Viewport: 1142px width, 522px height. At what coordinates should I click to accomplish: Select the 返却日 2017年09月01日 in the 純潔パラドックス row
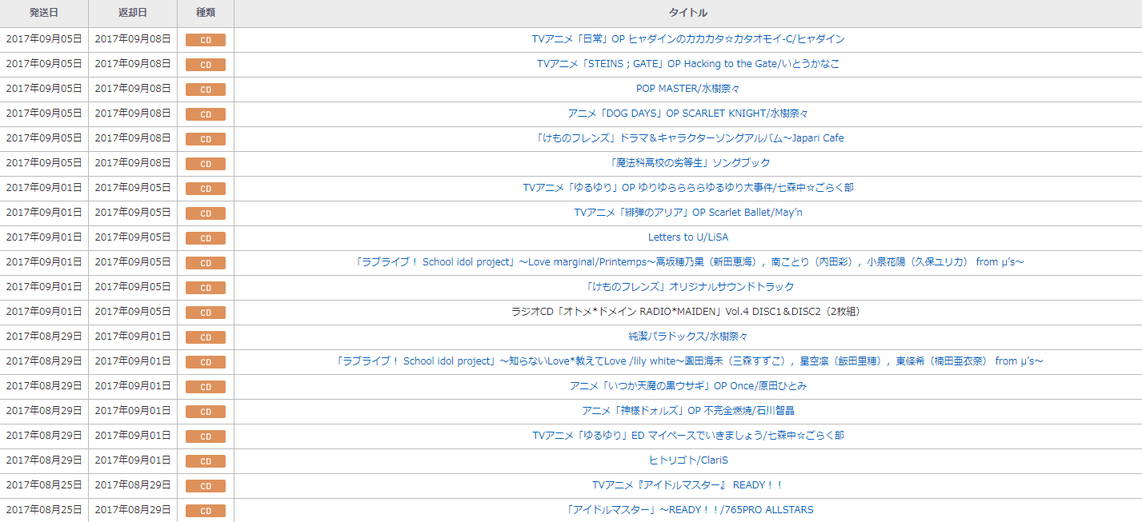133,336
